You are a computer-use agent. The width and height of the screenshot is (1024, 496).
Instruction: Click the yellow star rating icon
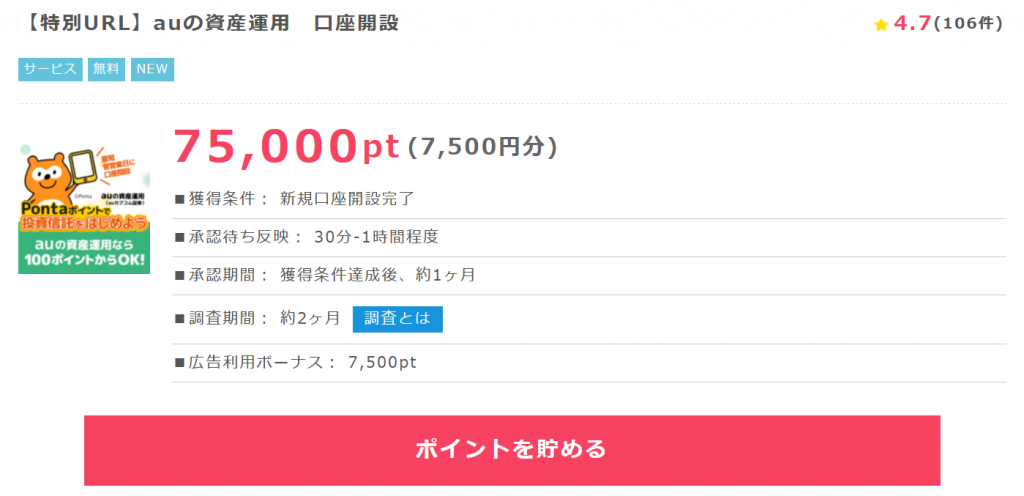[881, 25]
